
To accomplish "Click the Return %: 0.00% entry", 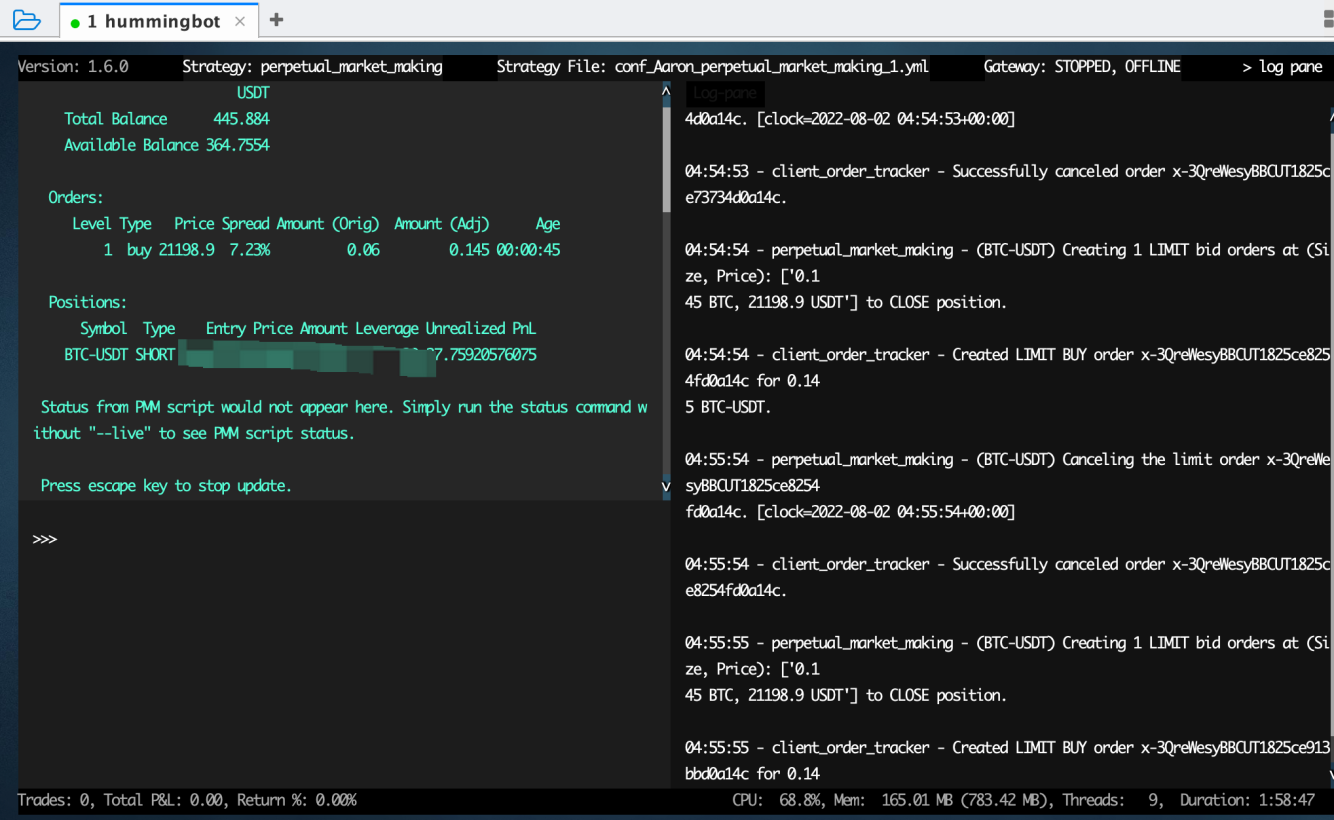I will (297, 800).
